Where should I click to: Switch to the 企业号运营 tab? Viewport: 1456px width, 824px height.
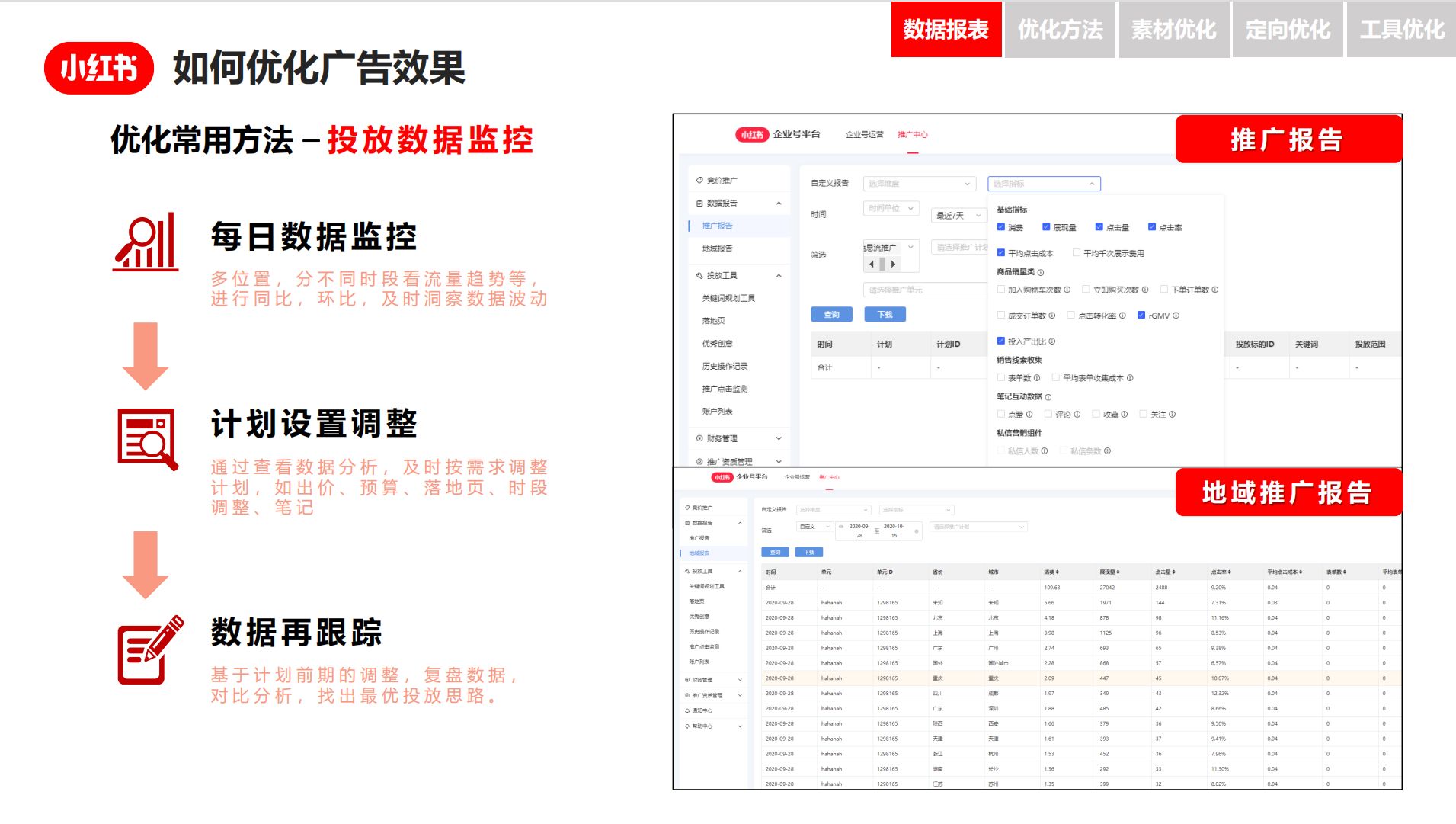865,135
